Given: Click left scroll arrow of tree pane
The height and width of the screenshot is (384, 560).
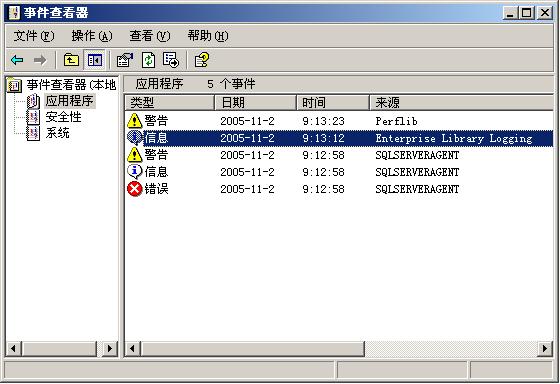Looking at the screenshot, I should pyautogui.click(x=14, y=348).
